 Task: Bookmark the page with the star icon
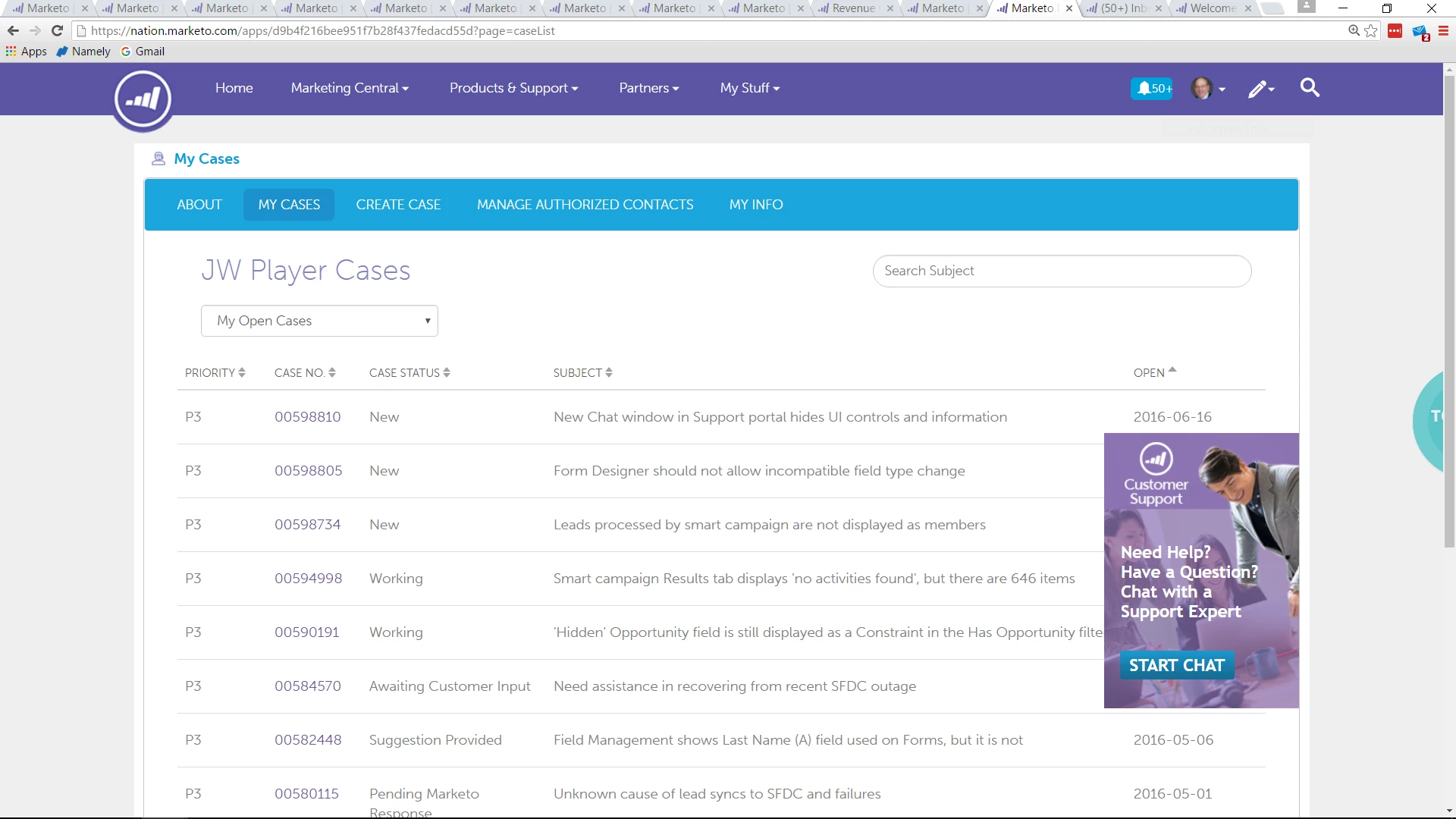click(x=1371, y=31)
